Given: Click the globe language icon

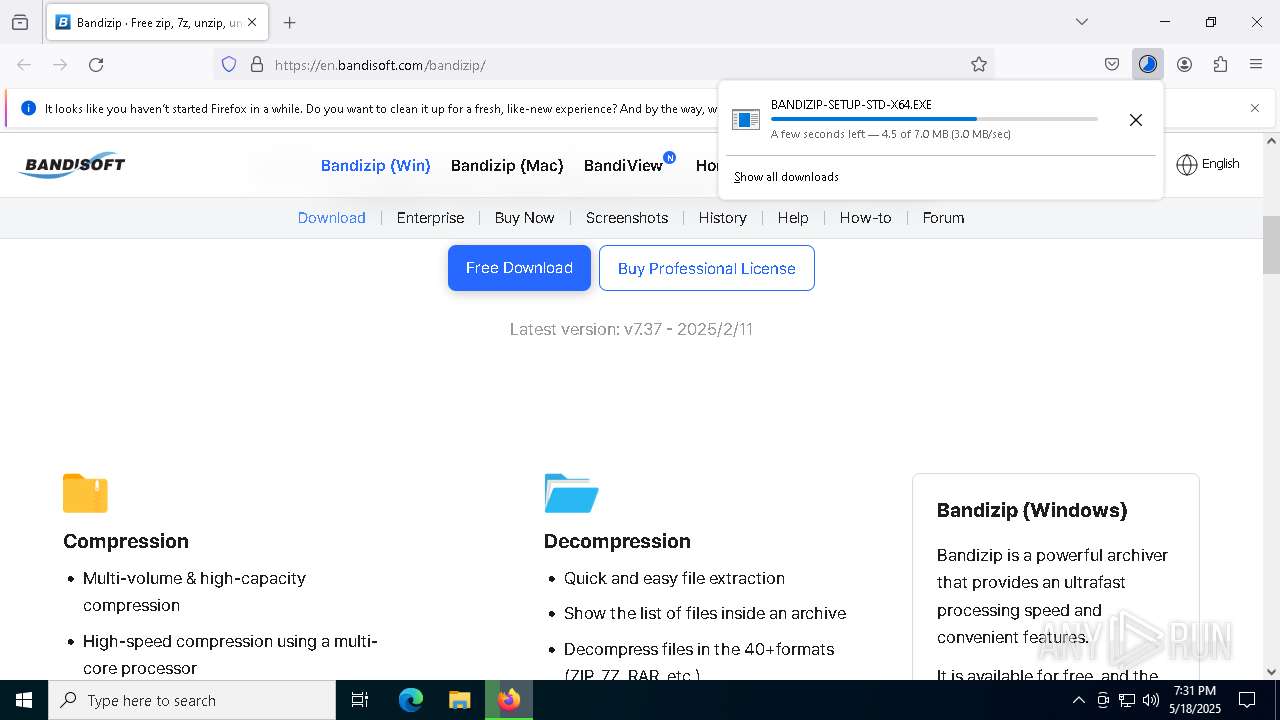Looking at the screenshot, I should coord(1186,165).
